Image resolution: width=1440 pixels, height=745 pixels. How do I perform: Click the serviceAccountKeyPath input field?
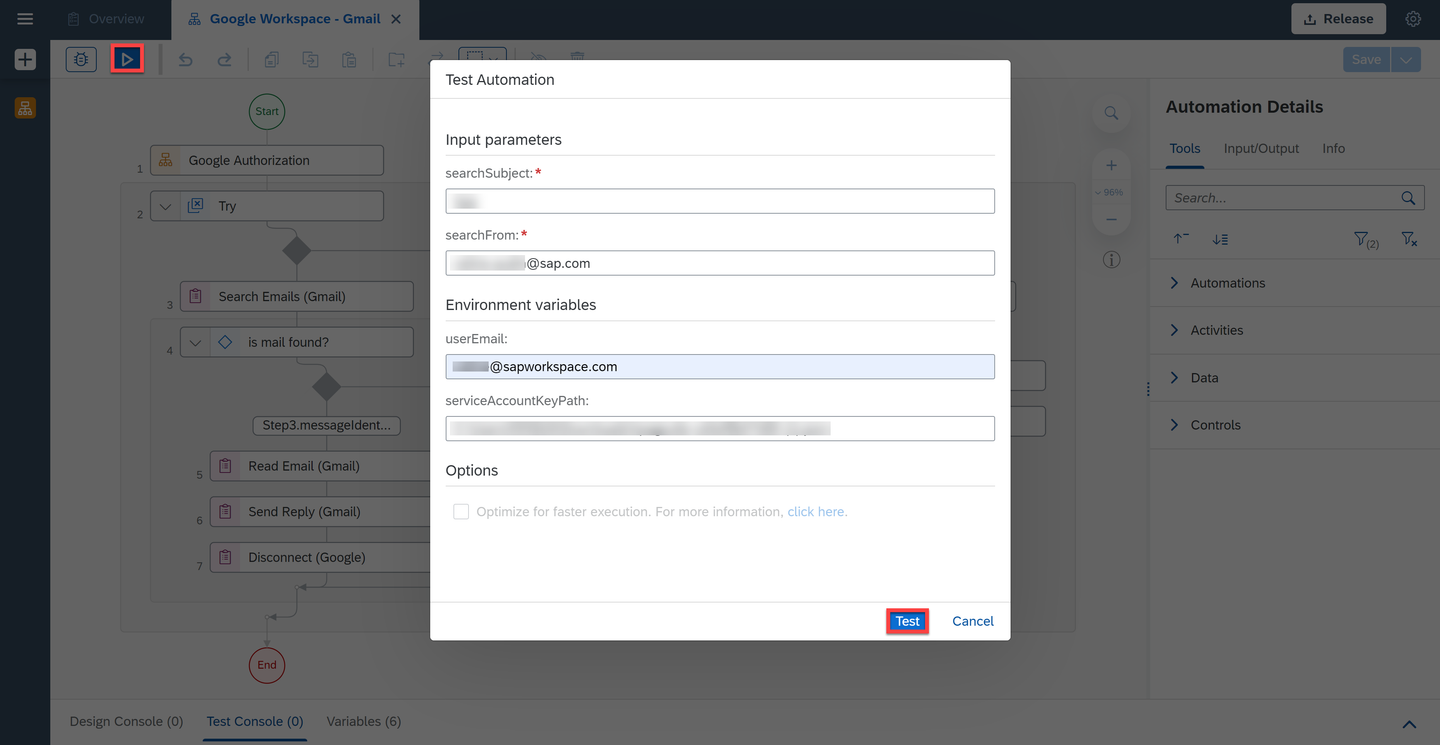pyautogui.click(x=720, y=429)
